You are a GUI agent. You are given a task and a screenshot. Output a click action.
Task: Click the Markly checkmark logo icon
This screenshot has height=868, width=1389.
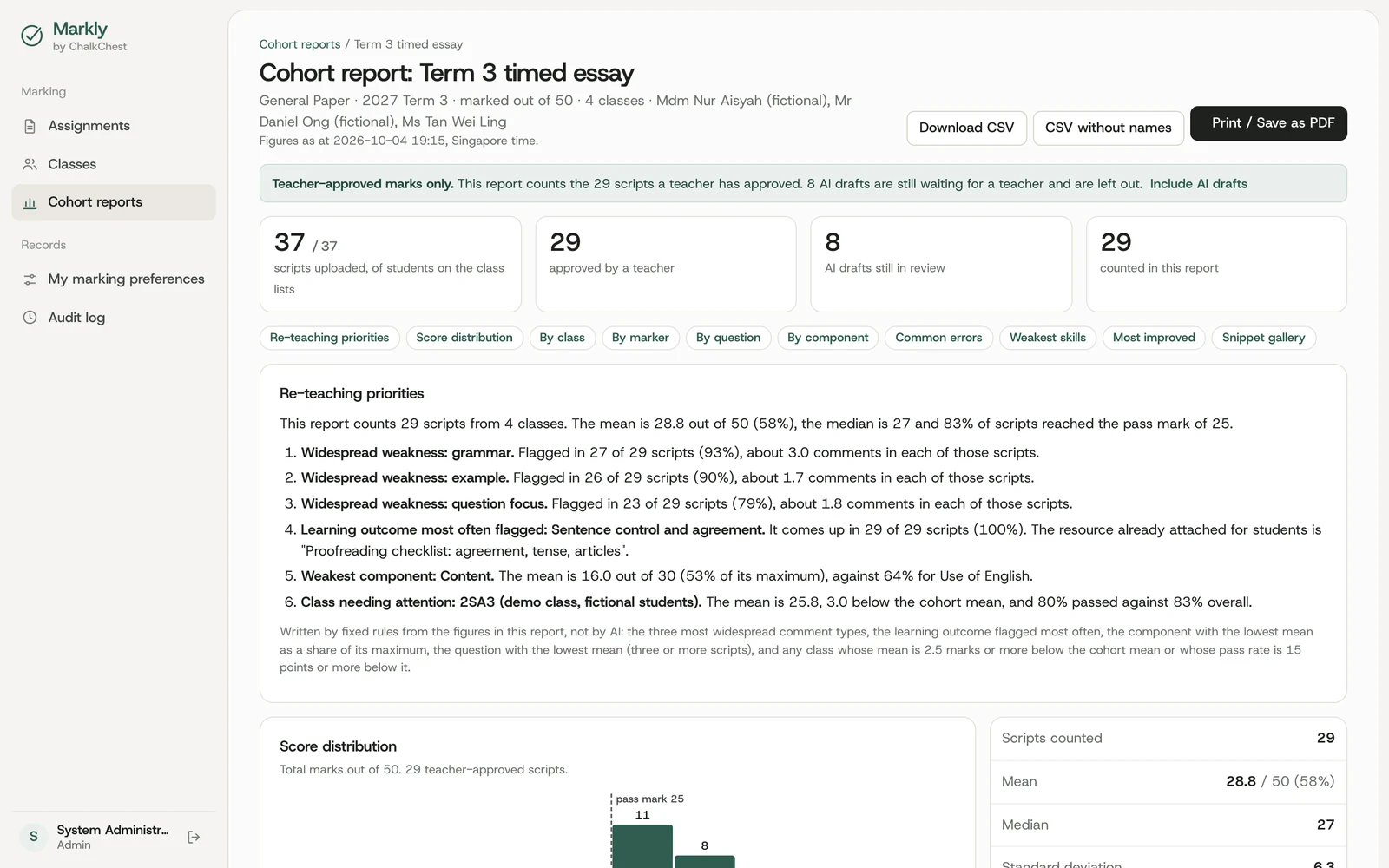coord(32,36)
